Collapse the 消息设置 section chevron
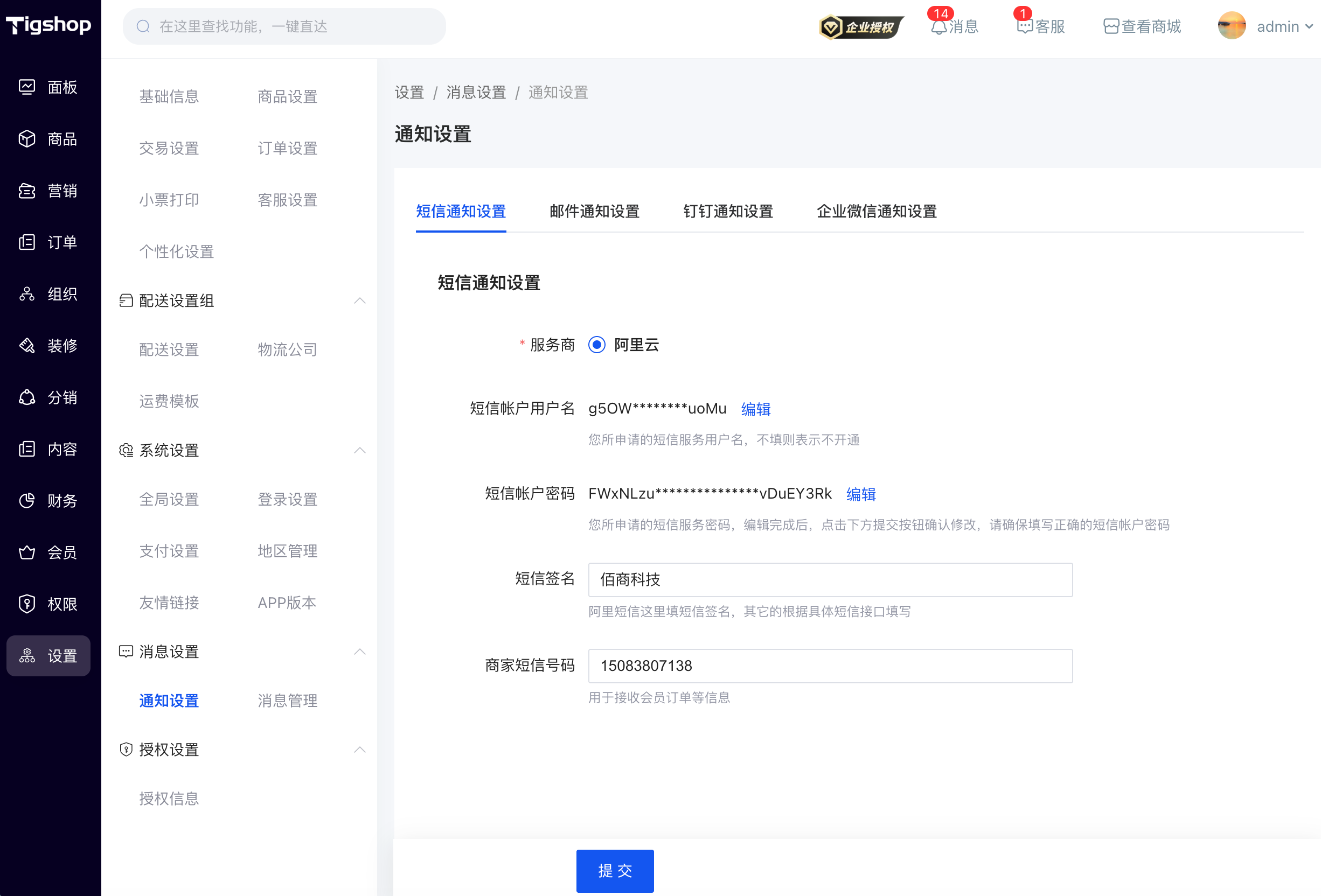The image size is (1321, 896). coord(359,652)
